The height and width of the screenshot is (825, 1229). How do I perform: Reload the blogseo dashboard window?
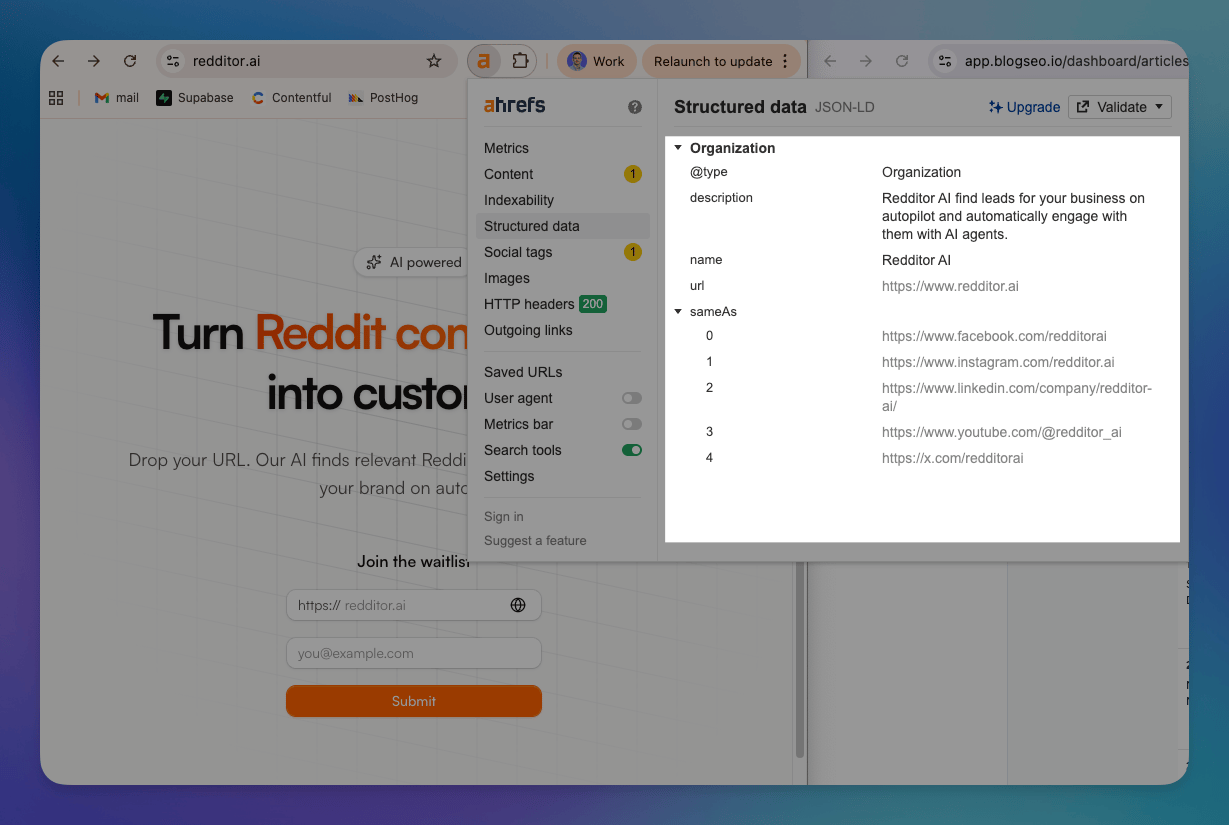click(x=902, y=61)
